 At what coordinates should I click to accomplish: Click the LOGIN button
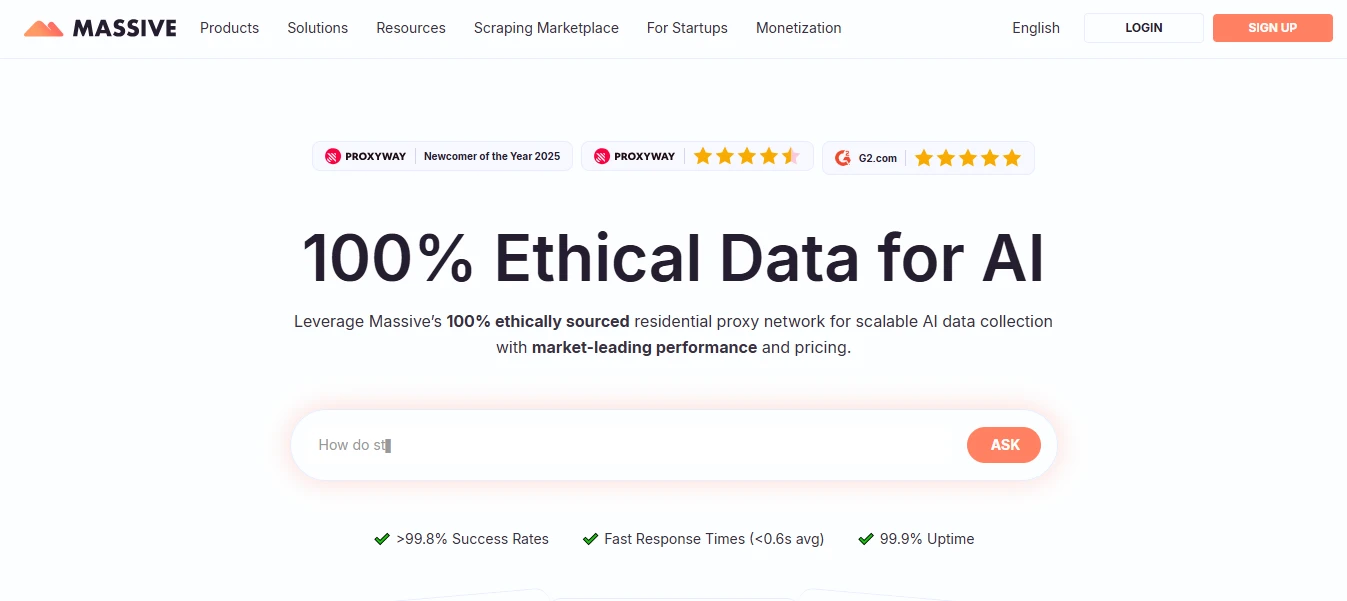1143,28
